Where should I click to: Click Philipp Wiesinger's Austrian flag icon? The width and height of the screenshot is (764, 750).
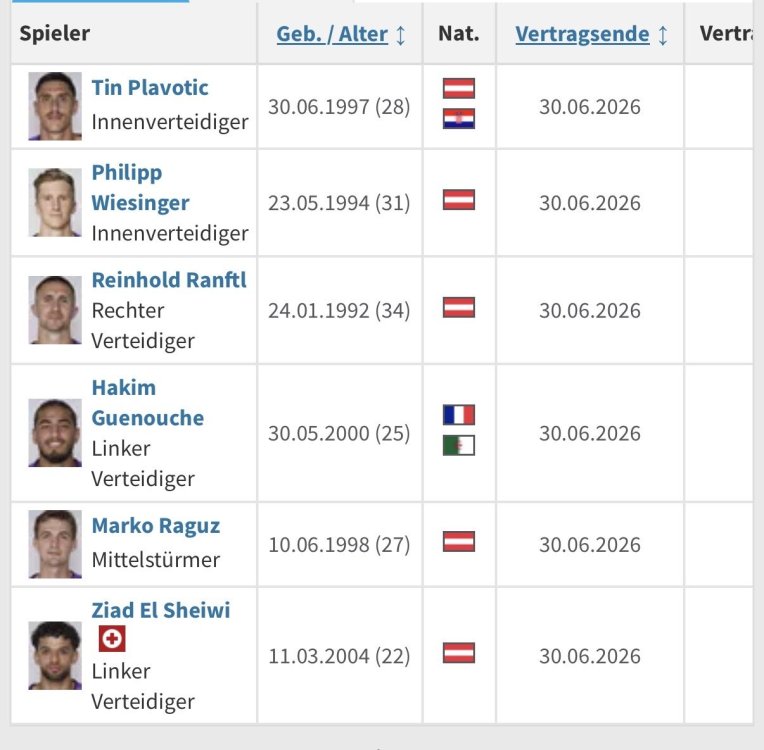(x=459, y=199)
